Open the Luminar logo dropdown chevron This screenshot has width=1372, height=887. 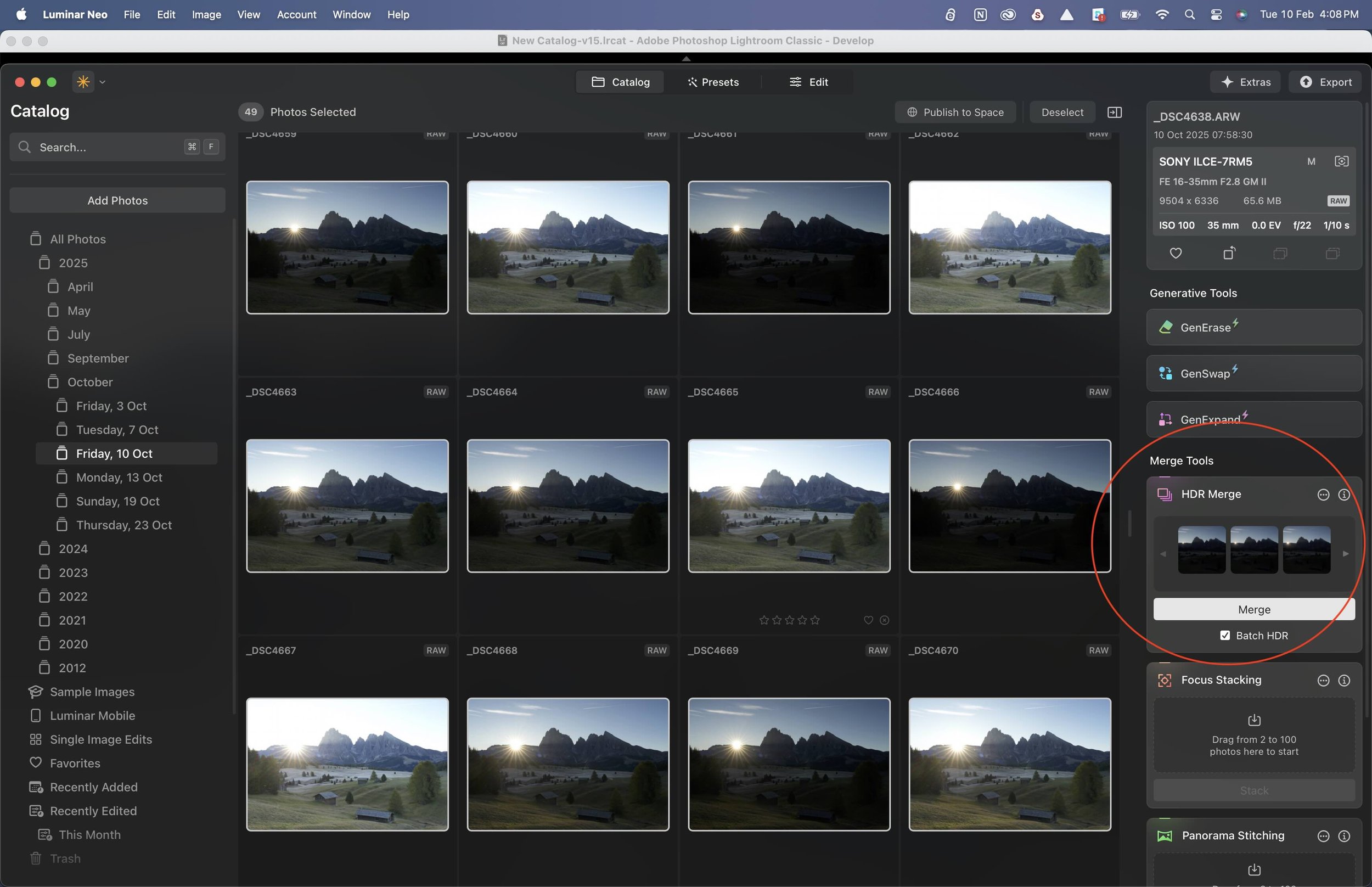[x=103, y=82]
